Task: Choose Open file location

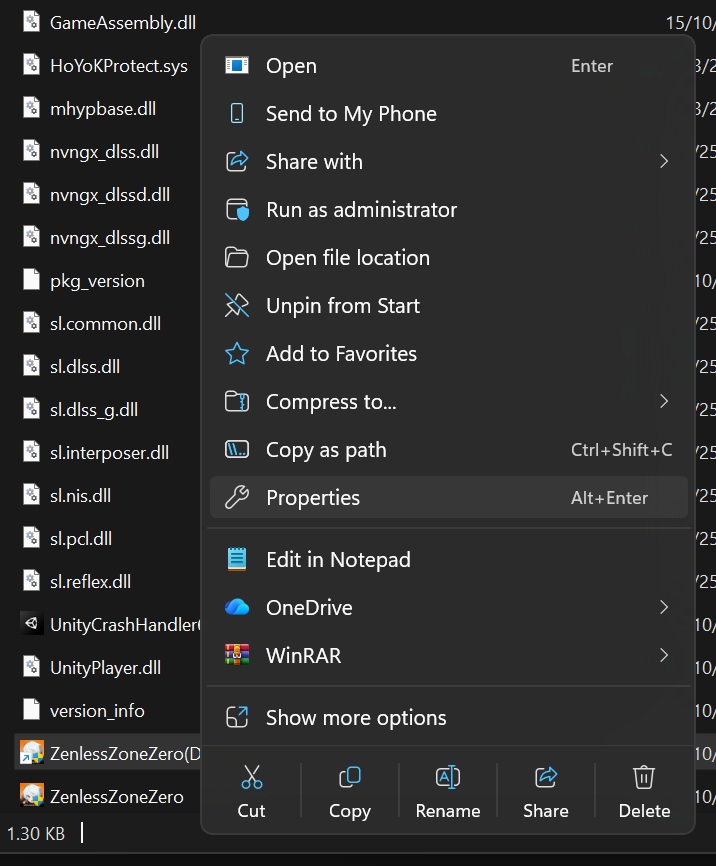Action: tap(347, 258)
